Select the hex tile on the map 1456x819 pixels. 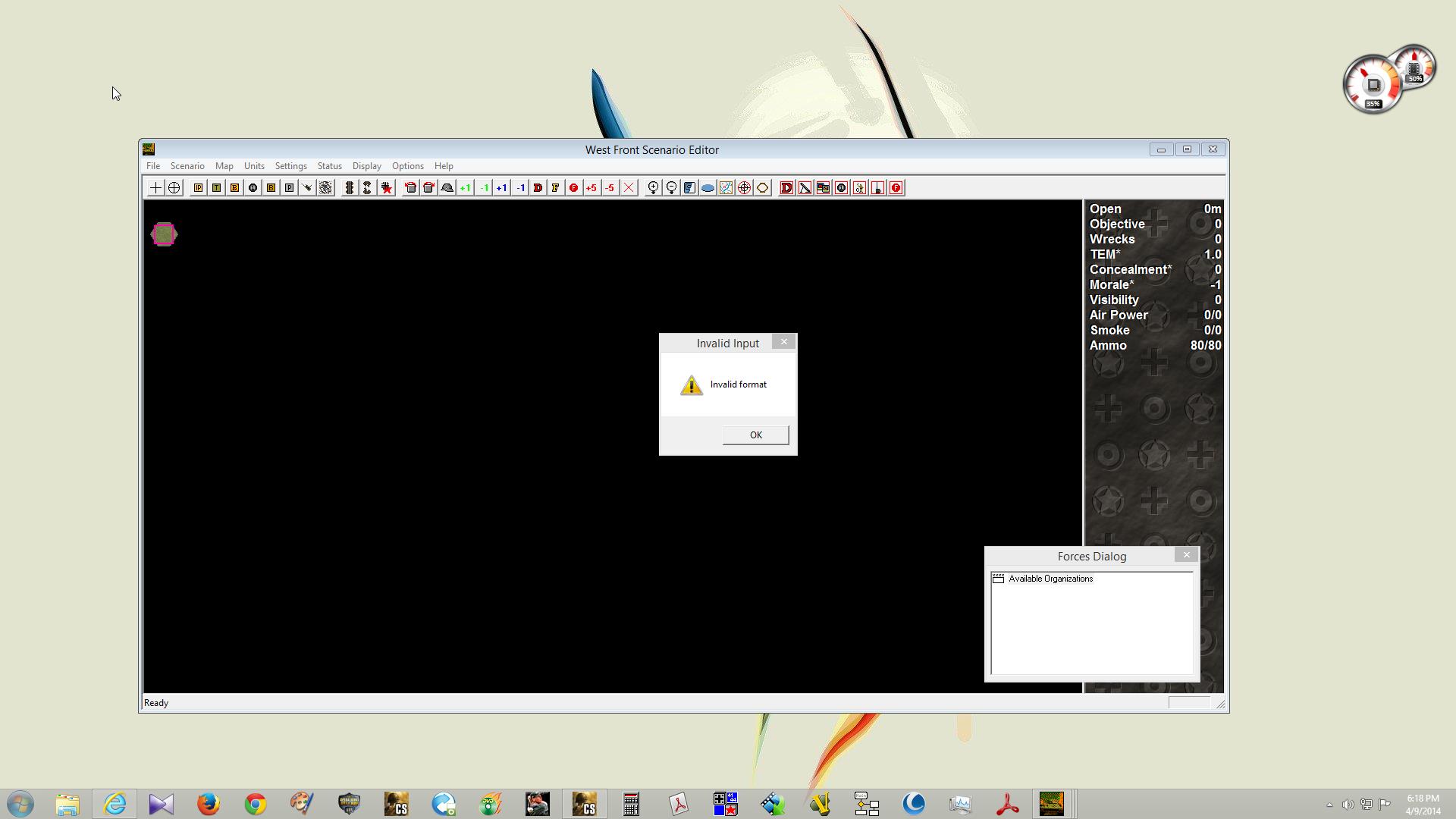point(164,234)
